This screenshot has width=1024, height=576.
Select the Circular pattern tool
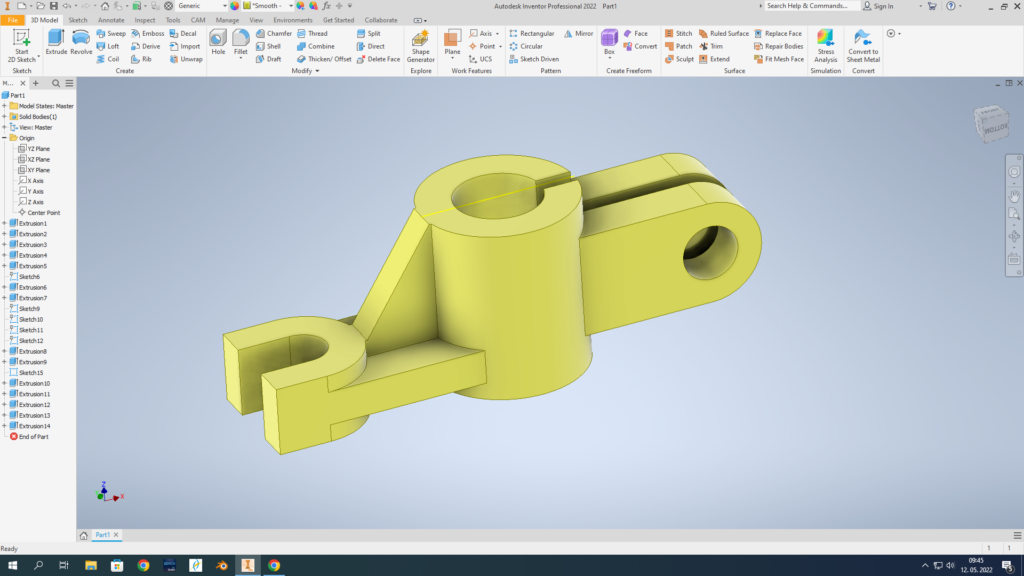(x=526, y=46)
